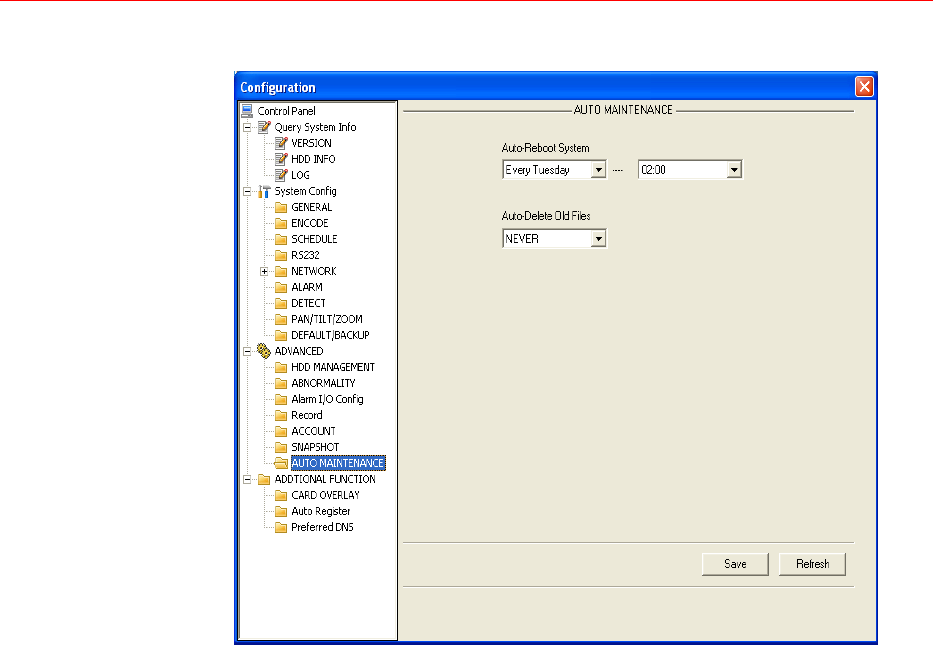Collapse the ADDTIONAL FUNCTION tree node
Image resolution: width=933 pixels, height=645 pixels.
pyautogui.click(x=248, y=480)
